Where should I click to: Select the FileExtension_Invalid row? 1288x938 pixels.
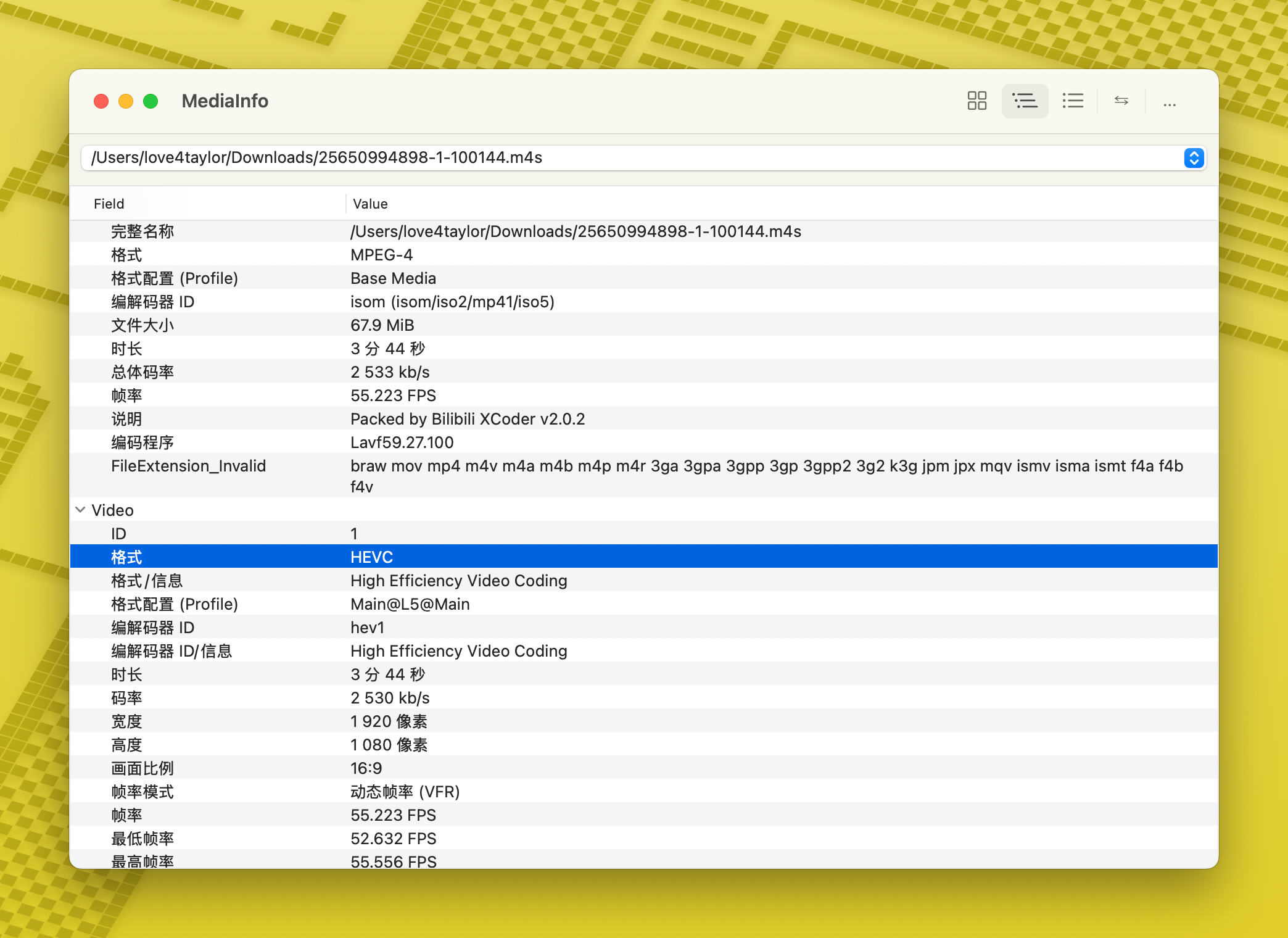pyautogui.click(x=188, y=467)
